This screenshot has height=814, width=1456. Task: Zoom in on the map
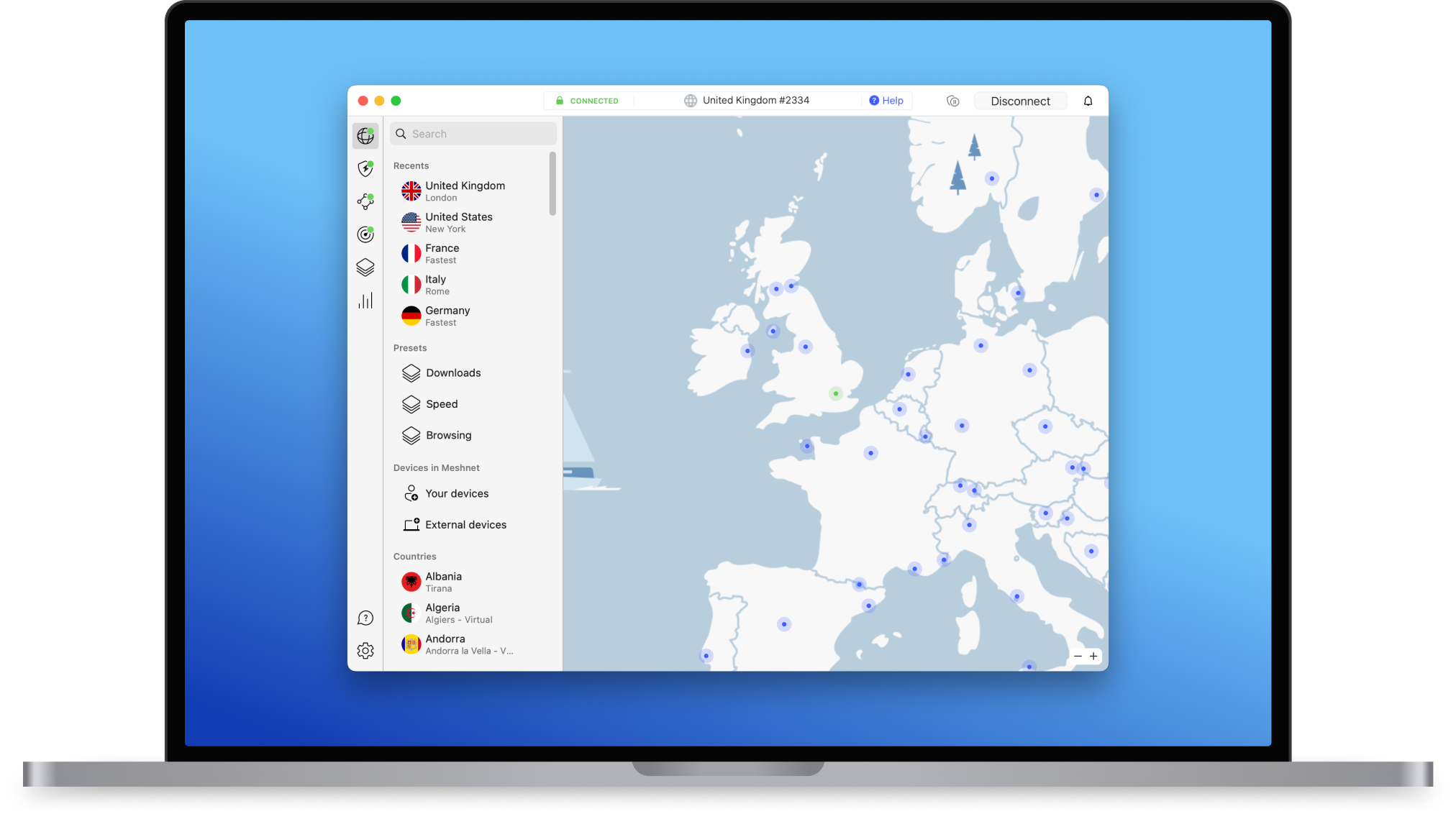tap(1093, 656)
